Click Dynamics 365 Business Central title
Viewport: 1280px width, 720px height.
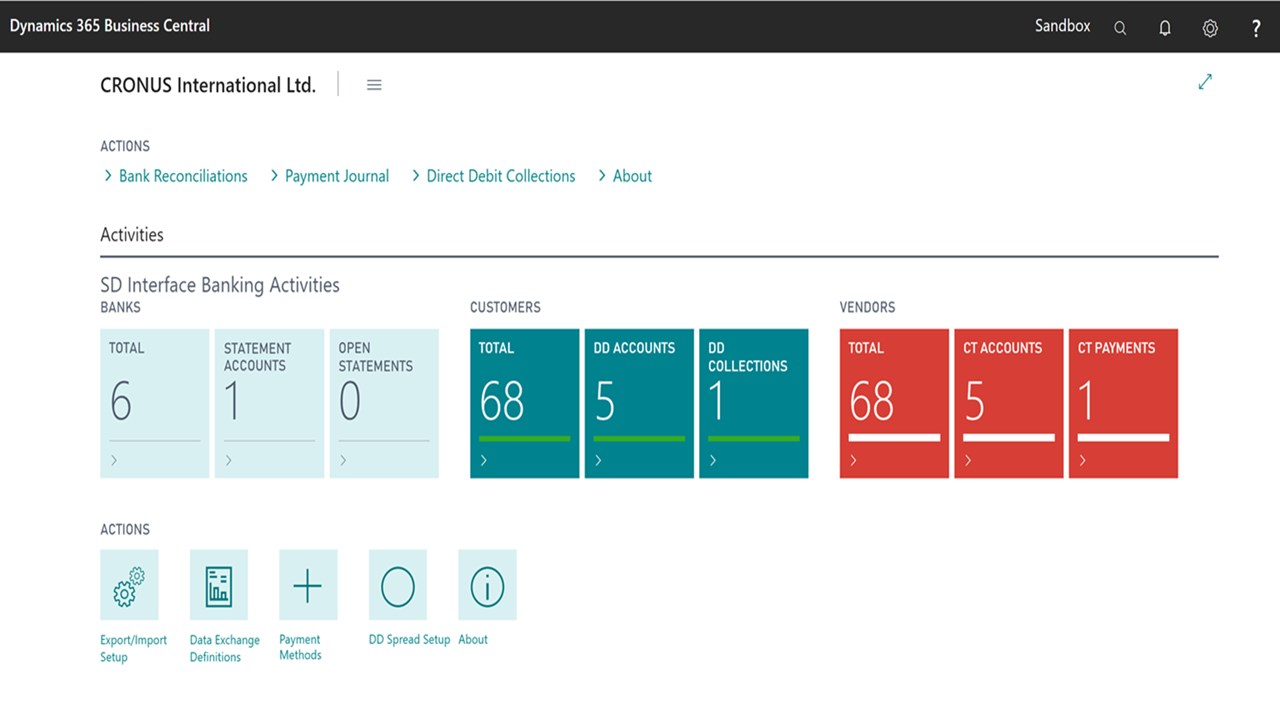(110, 26)
